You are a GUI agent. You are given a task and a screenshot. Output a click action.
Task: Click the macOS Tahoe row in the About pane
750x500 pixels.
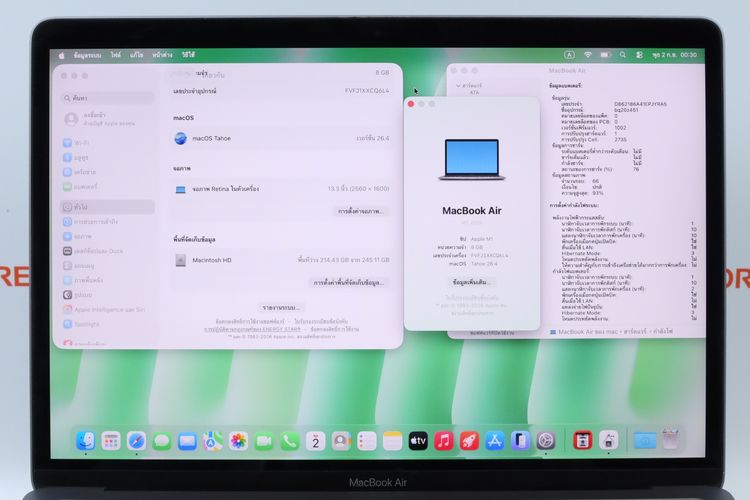(x=281, y=138)
